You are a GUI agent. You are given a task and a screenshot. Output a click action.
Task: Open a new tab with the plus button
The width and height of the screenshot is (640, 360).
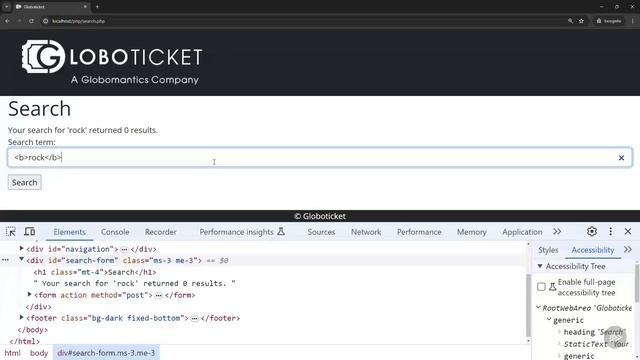pos(97,7)
